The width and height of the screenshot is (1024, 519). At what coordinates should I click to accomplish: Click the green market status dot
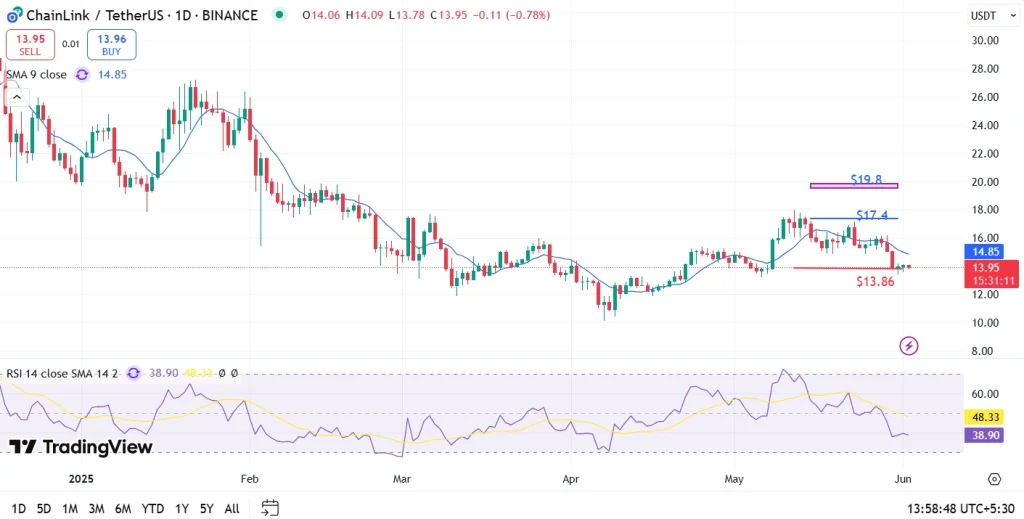pos(280,14)
